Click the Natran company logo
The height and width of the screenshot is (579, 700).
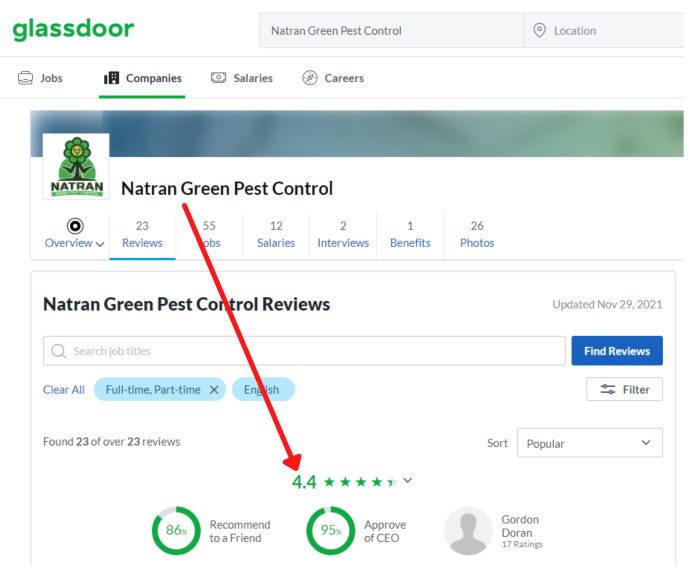pyautogui.click(x=76, y=167)
